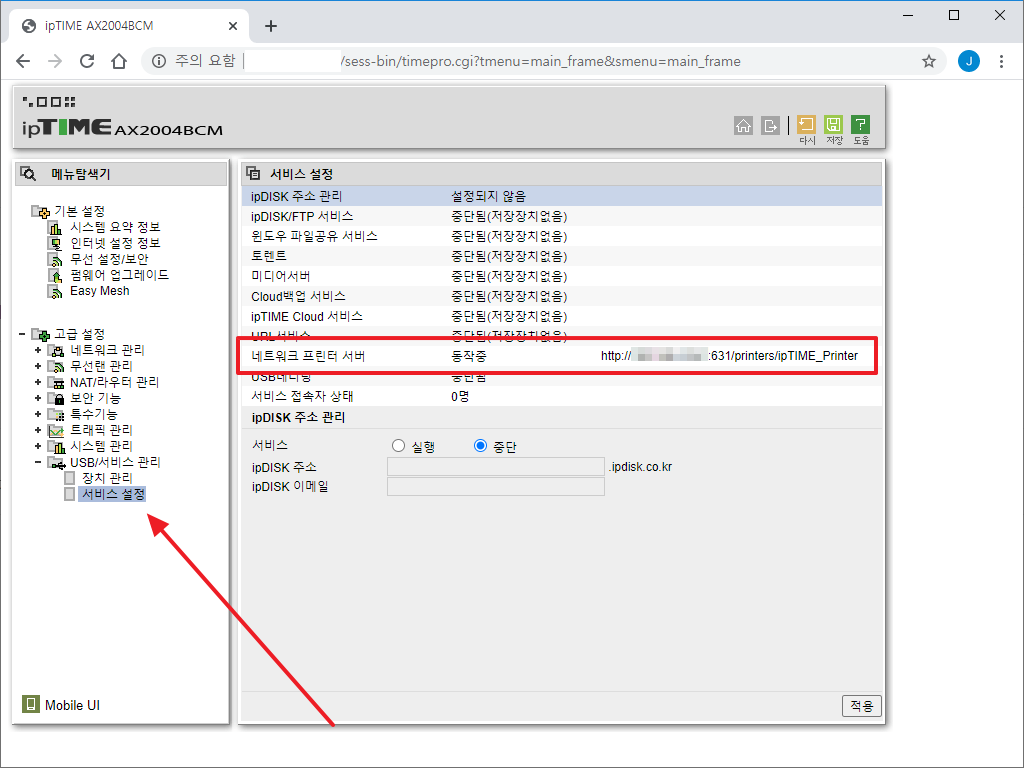Click the 메뉴탐색기 search icon
1024x768 pixels.
point(28,174)
